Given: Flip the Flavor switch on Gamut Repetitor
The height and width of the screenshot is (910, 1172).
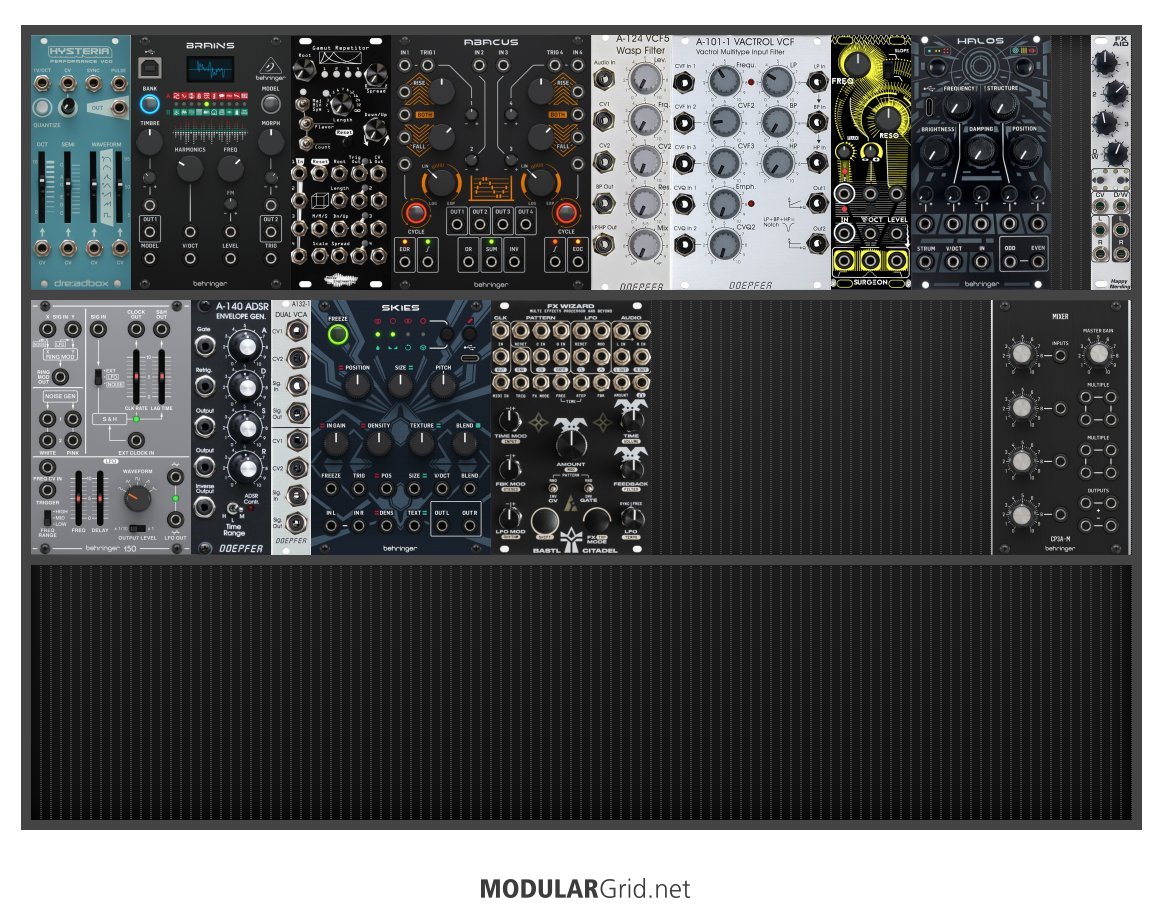Looking at the screenshot, I should [x=304, y=123].
